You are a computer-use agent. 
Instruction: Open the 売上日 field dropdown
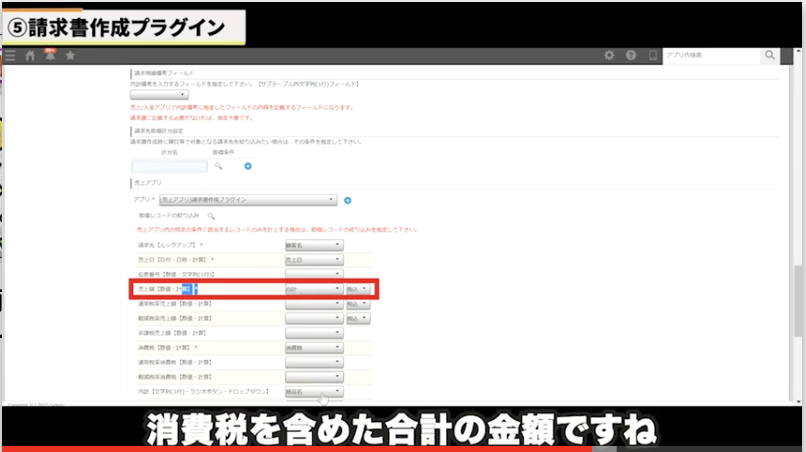click(313, 259)
